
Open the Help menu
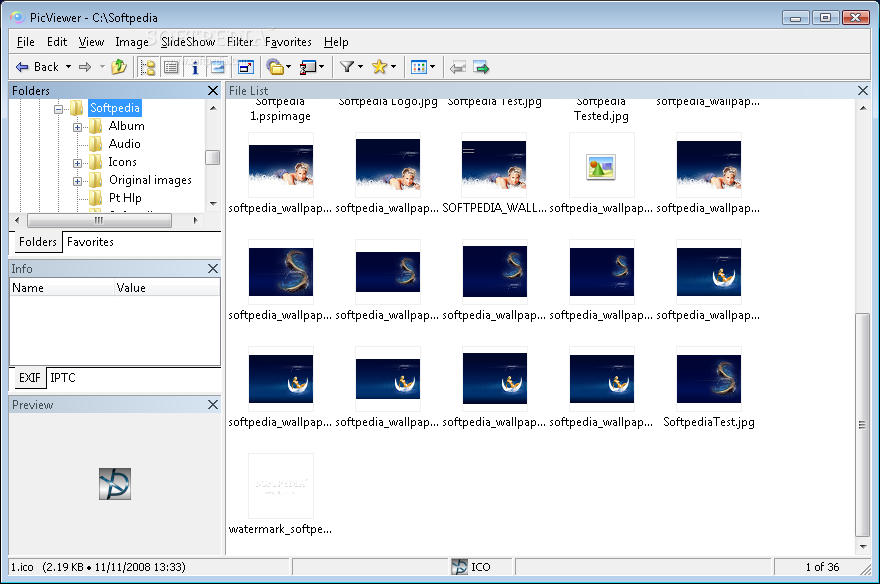point(336,42)
